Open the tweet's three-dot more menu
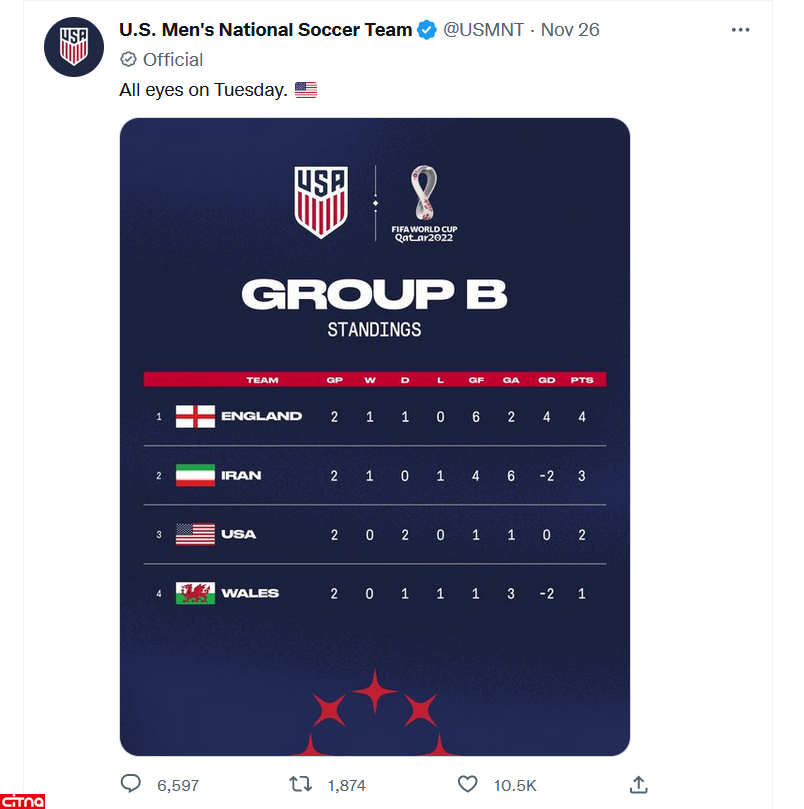Screen dimensions: 804x809 coord(740,30)
